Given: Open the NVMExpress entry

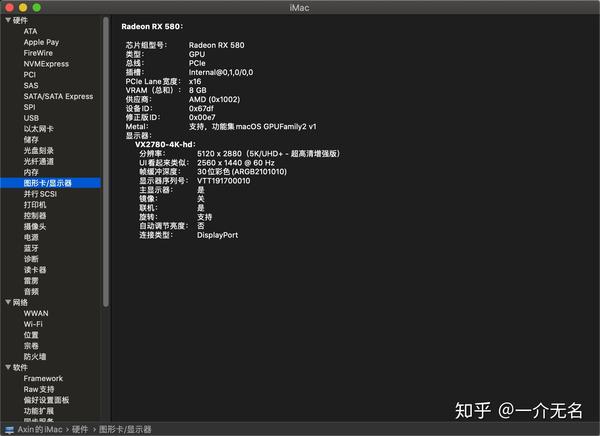Looking at the screenshot, I should (46, 64).
